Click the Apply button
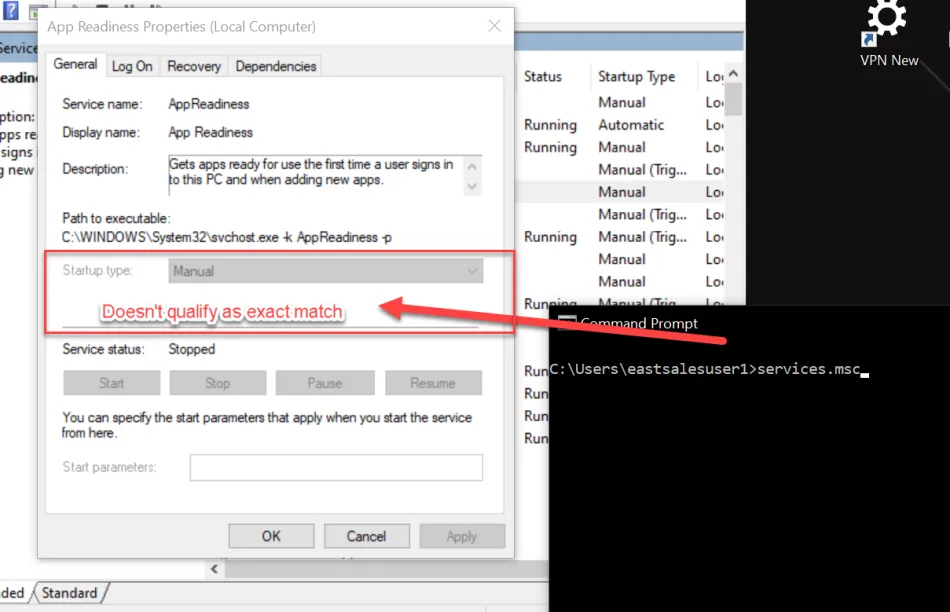Viewport: 950px width, 612px height. click(x=461, y=536)
